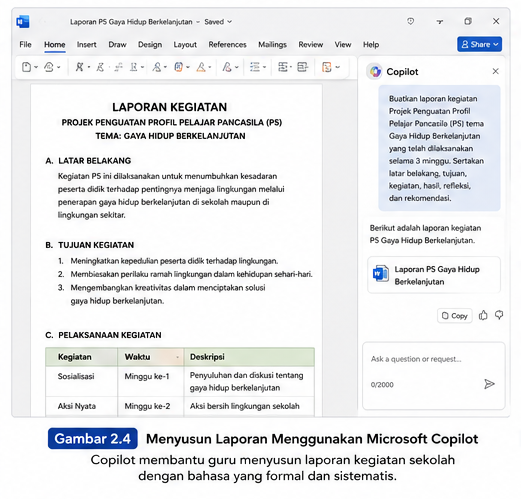Open dropdown beside the underlined R icon
The image size is (521, 499).
point(142,67)
